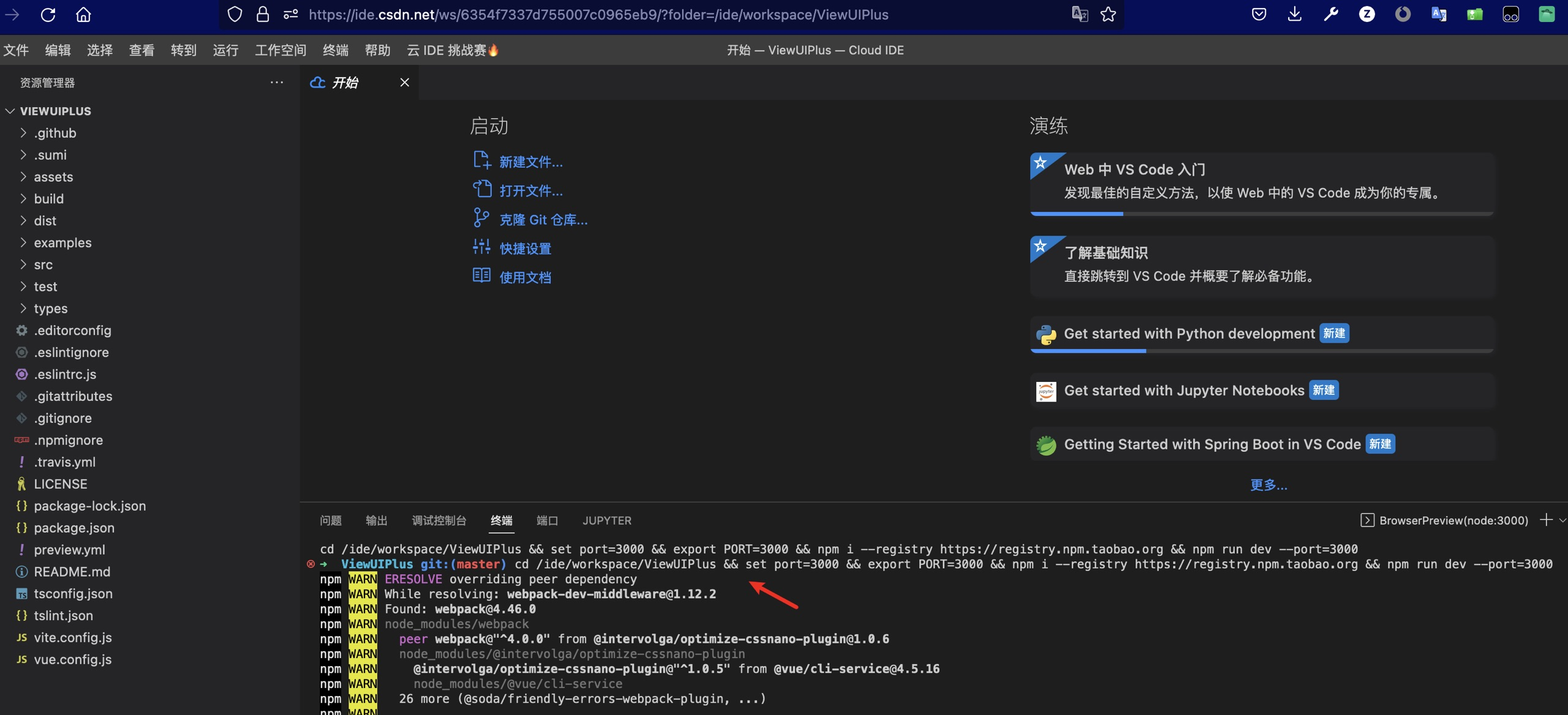Image resolution: width=1568 pixels, height=715 pixels.
Task: Switch to the JUPYTER panel tab
Action: pyautogui.click(x=607, y=520)
